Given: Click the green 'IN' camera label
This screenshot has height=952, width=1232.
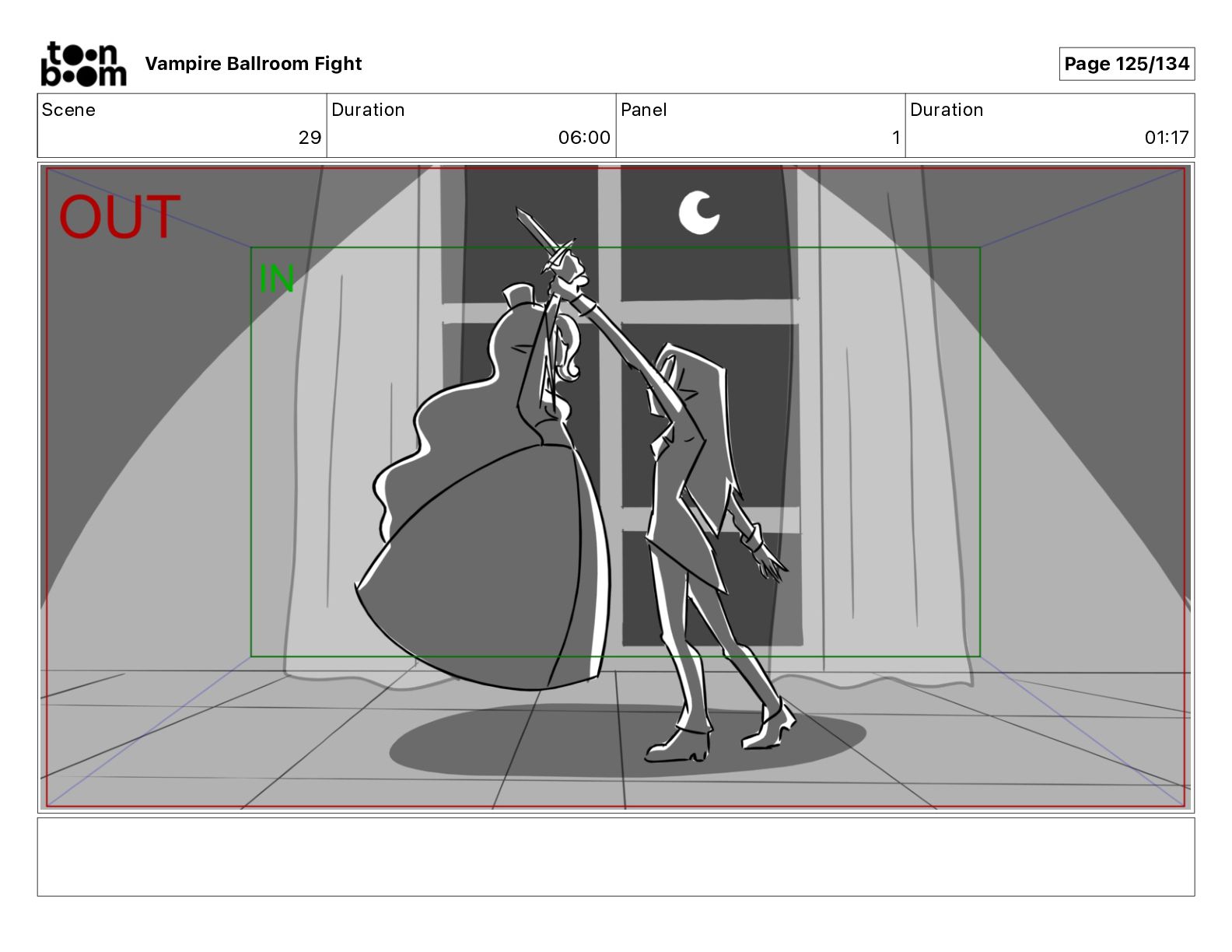Looking at the screenshot, I should click(276, 278).
